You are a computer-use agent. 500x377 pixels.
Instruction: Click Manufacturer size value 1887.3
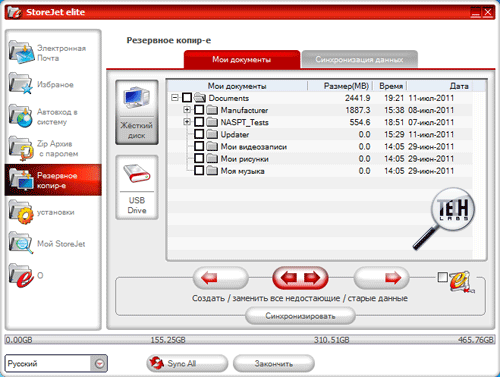(x=358, y=110)
